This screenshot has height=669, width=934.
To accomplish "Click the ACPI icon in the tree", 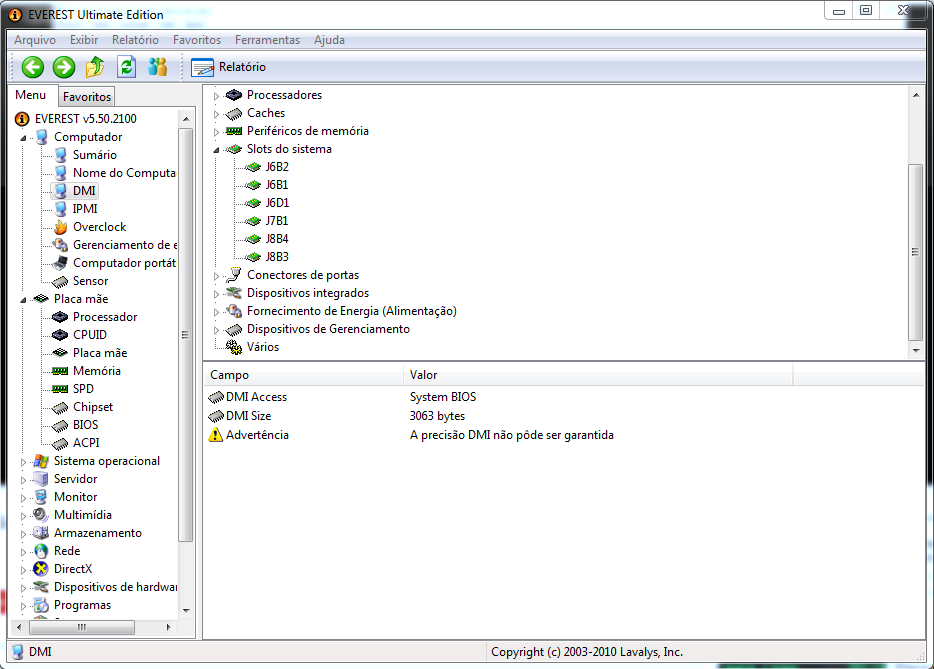I will point(60,443).
